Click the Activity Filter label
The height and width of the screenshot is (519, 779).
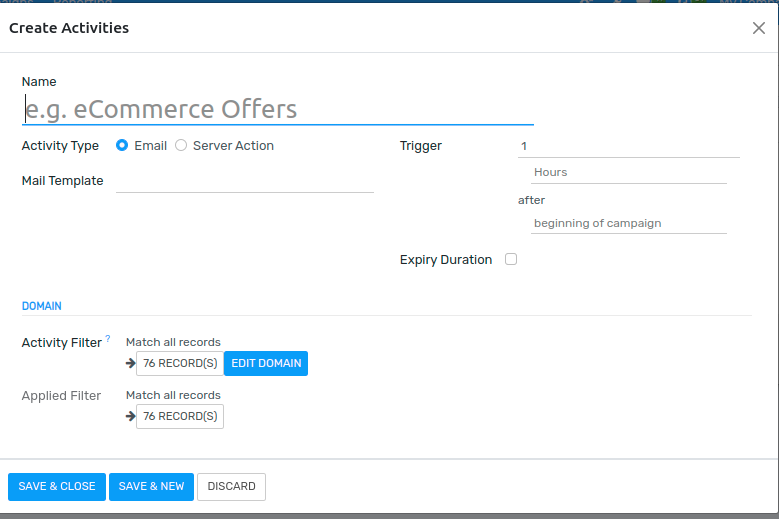(62, 343)
